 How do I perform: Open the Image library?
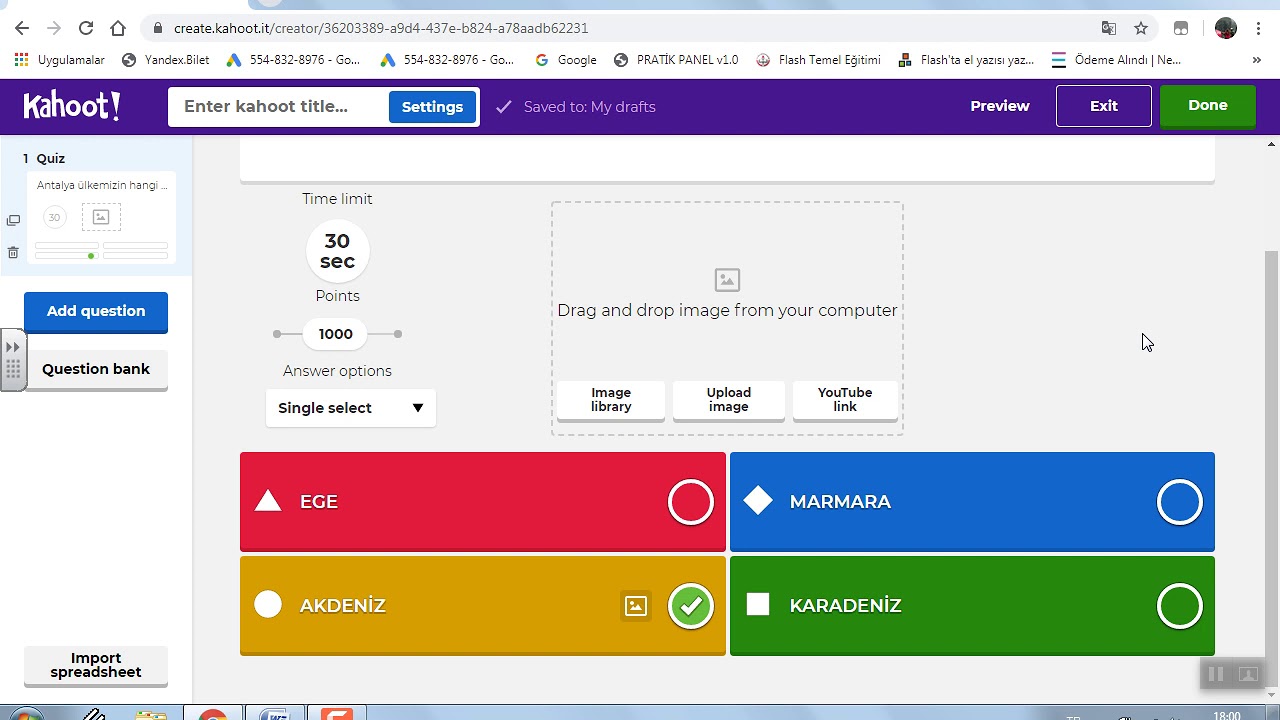[611, 400]
